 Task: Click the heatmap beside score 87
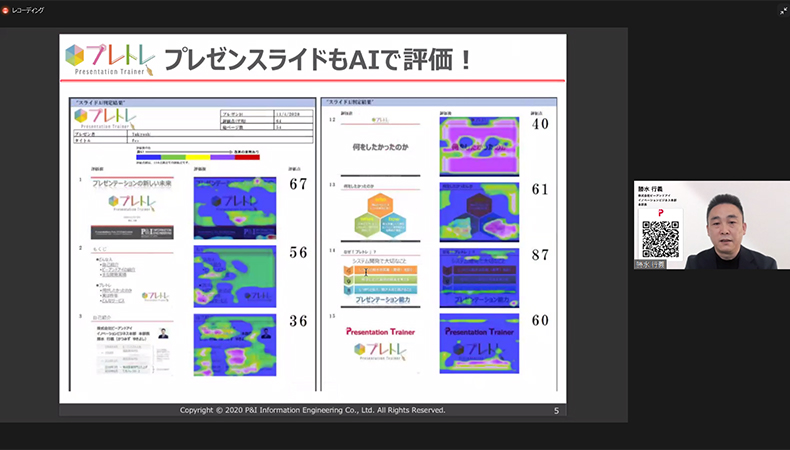479,278
